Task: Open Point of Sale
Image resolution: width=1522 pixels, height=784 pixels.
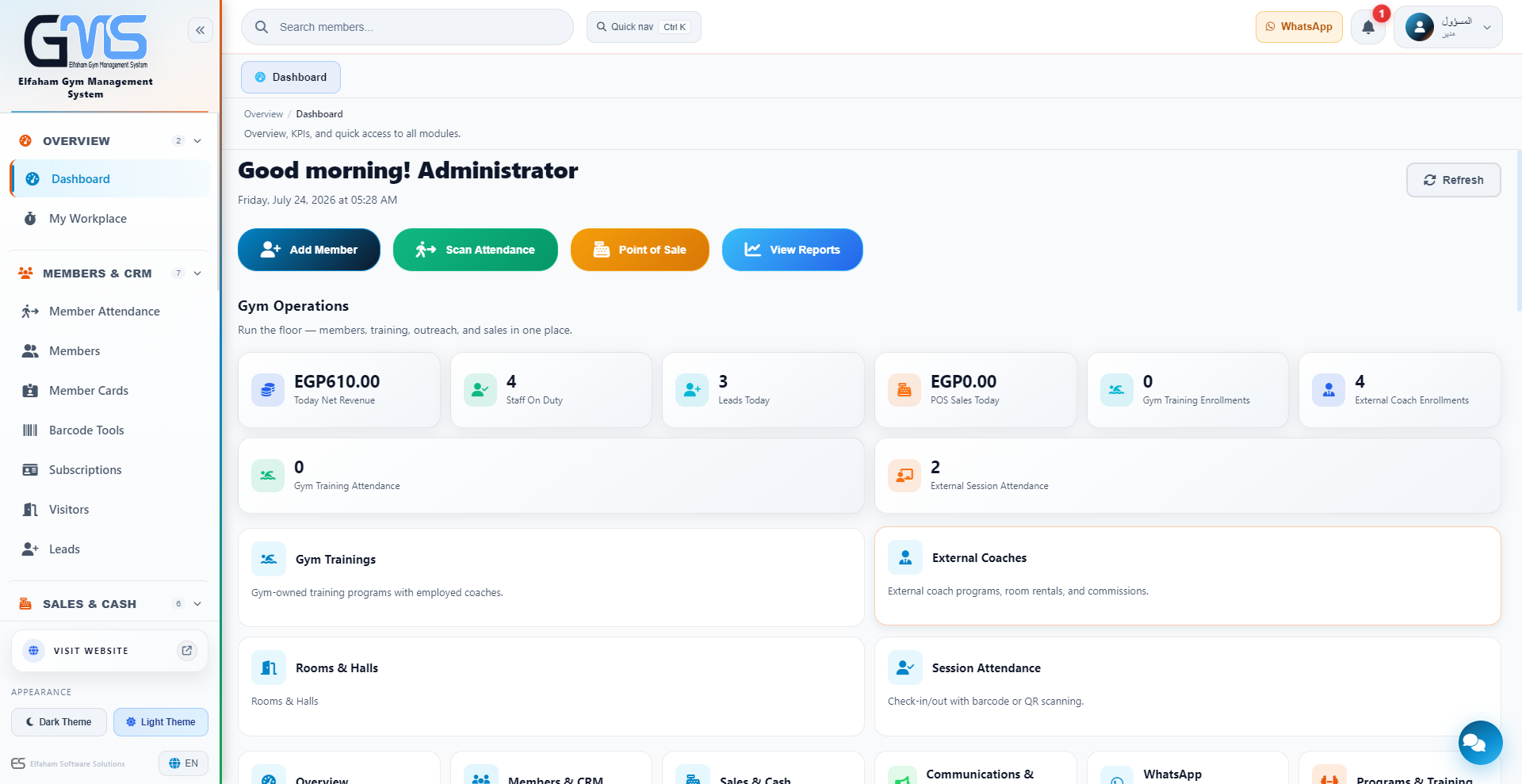Action: pyautogui.click(x=640, y=250)
